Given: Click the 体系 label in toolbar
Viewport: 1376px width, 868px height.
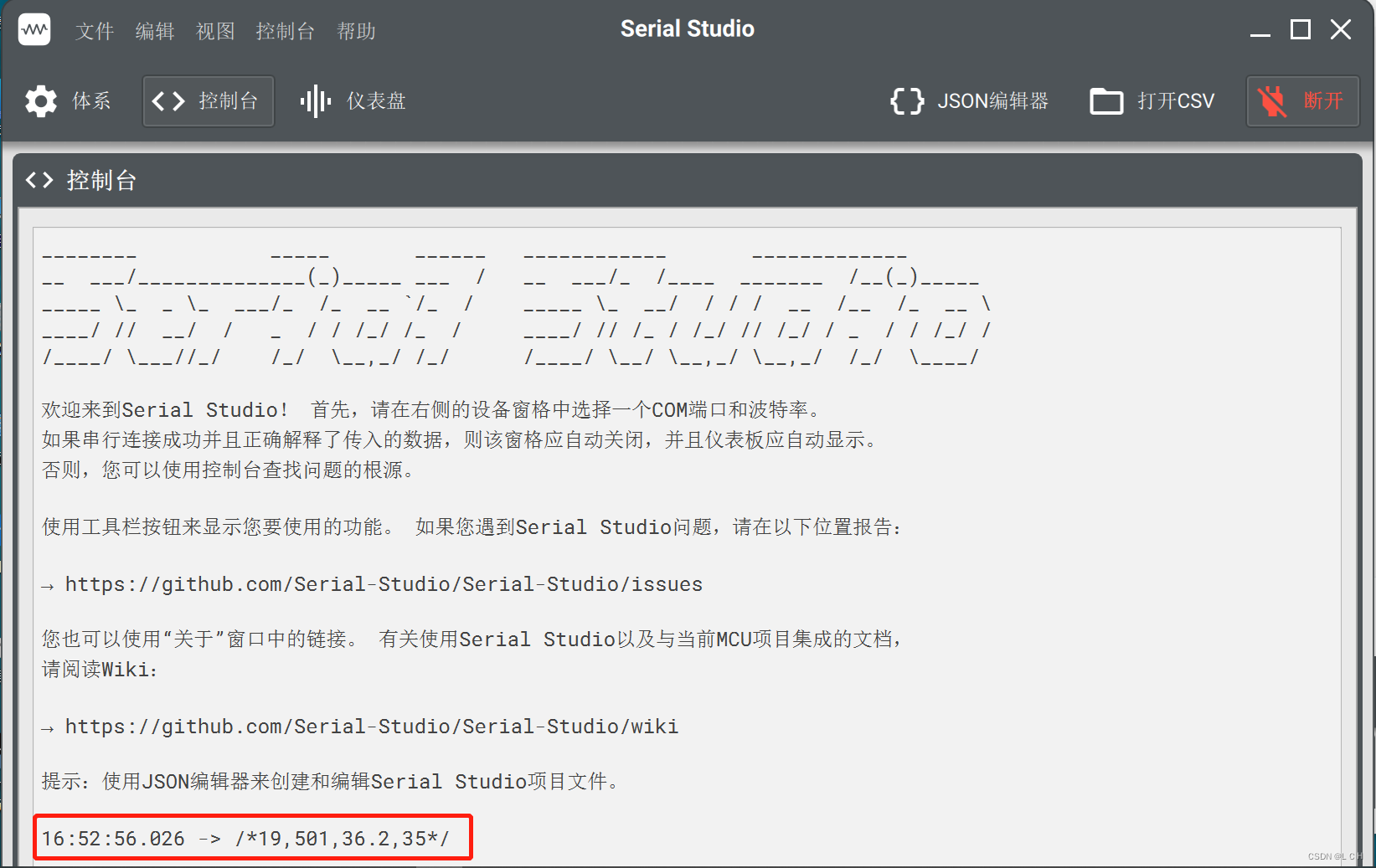Looking at the screenshot, I should [91, 101].
